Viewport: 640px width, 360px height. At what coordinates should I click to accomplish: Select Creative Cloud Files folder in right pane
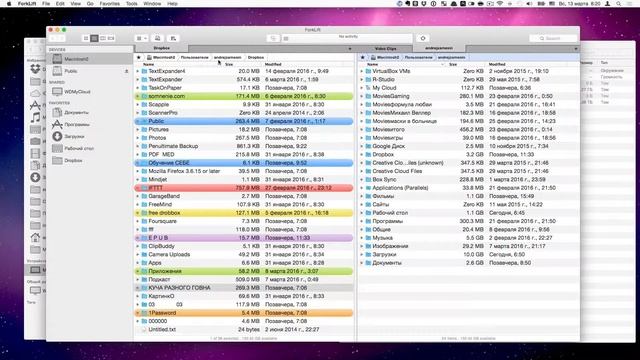click(469, 171)
